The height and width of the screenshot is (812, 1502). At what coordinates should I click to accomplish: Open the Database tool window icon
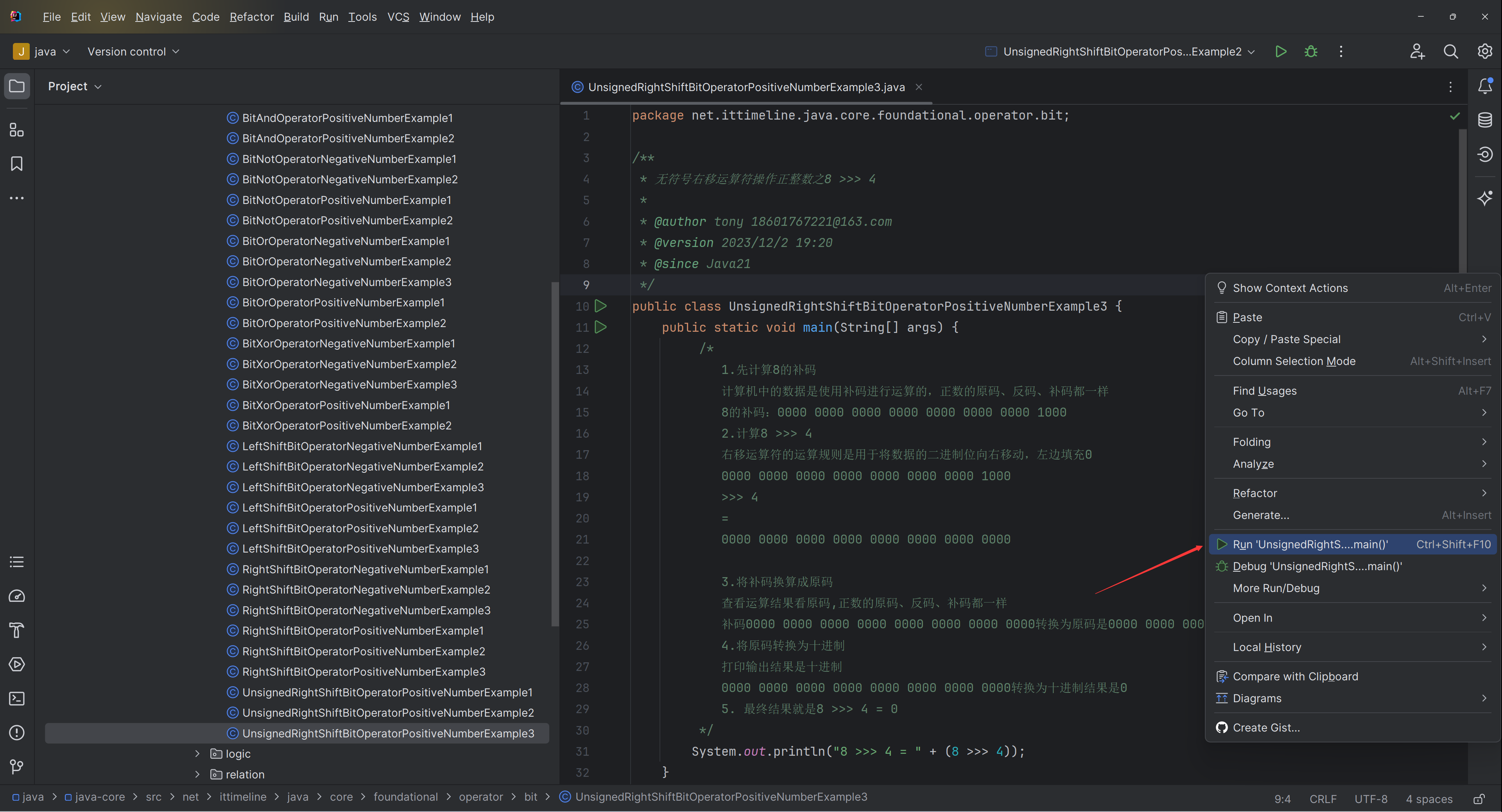click(1484, 120)
